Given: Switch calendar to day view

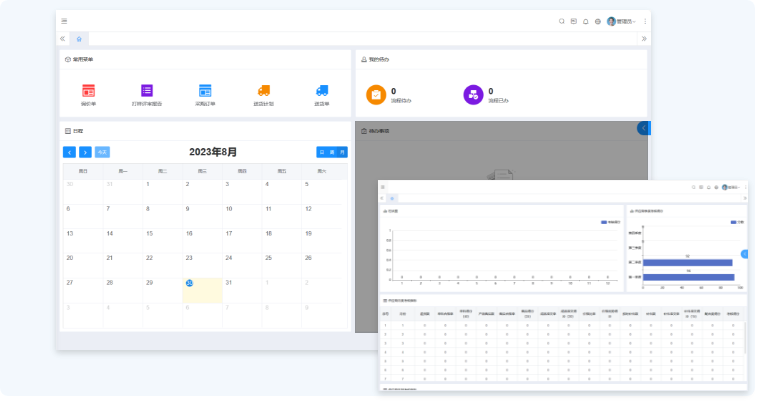Looking at the screenshot, I should 322,152.
